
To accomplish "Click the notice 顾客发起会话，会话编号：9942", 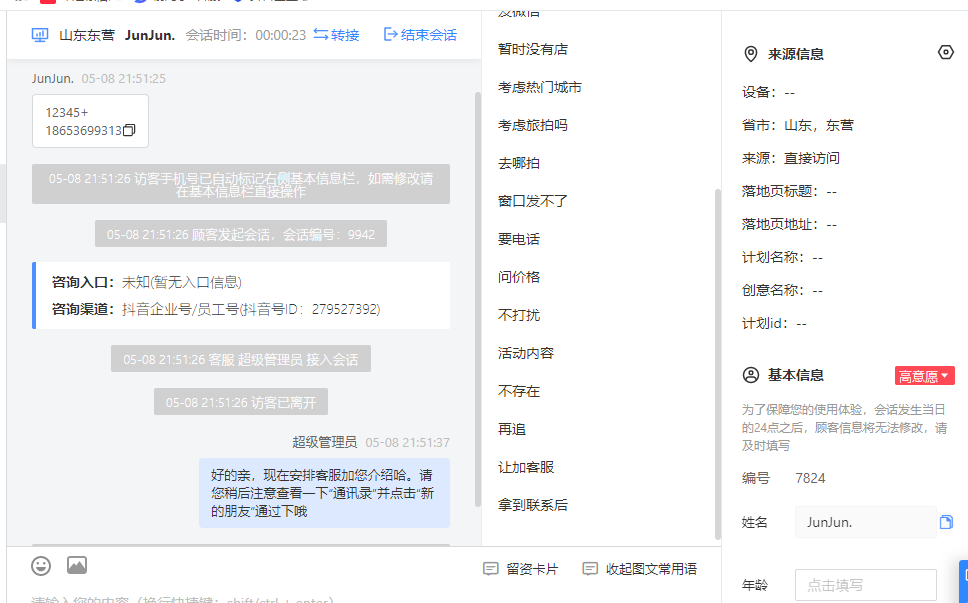I will pyautogui.click(x=241, y=234).
